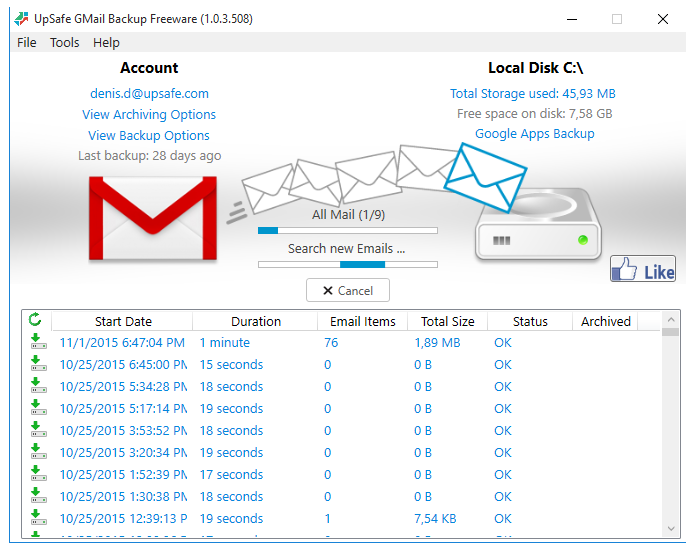
Task: Click backup icon for 10/25/2015 3:53:52 row
Action: coord(38,429)
